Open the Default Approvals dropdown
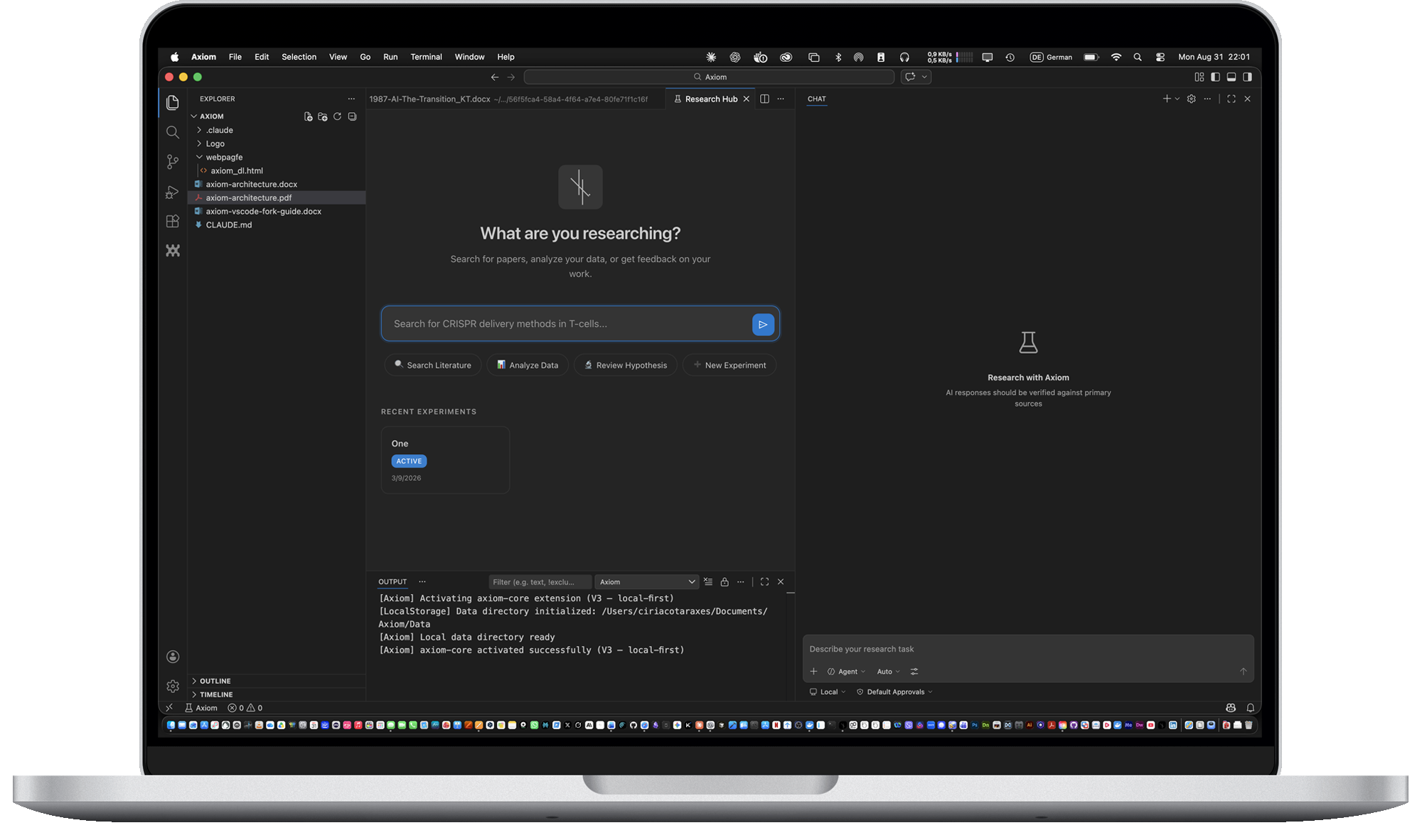Screen dimensions: 1422x840 pos(894,692)
